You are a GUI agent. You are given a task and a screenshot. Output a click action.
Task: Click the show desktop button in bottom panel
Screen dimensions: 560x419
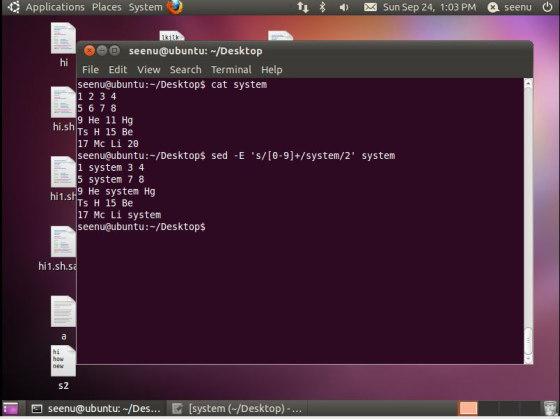11,408
